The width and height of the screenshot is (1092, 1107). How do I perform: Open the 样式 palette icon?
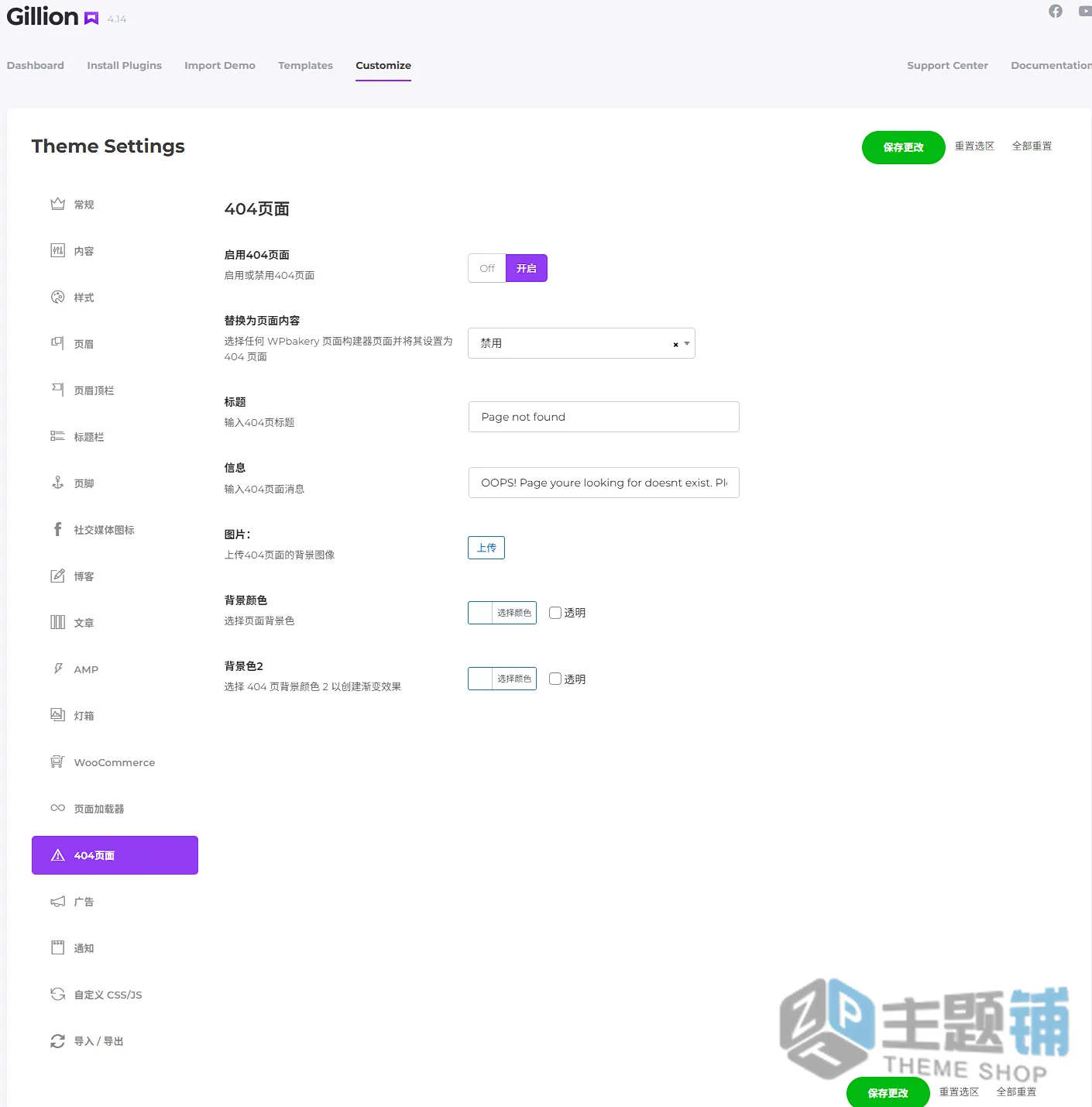[x=57, y=297]
